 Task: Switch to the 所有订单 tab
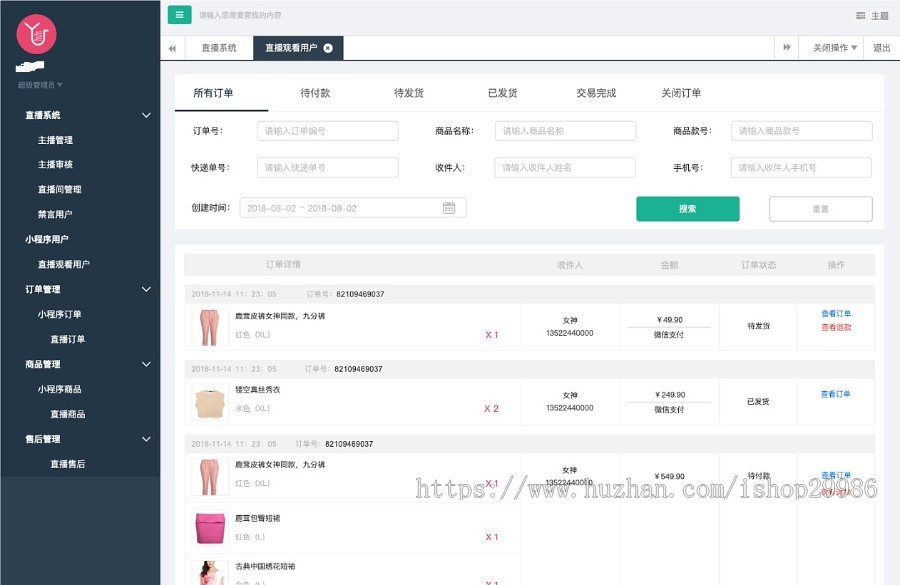click(213, 93)
